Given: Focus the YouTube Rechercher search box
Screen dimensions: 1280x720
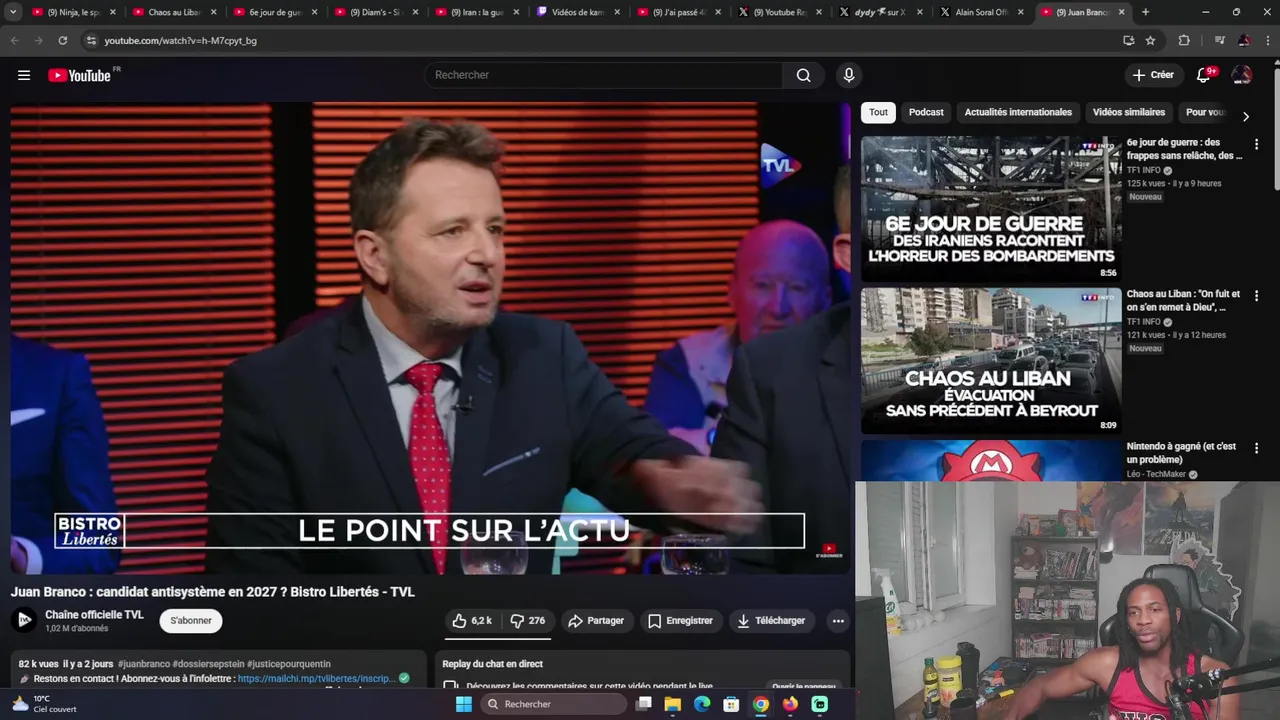Looking at the screenshot, I should pyautogui.click(x=603, y=75).
